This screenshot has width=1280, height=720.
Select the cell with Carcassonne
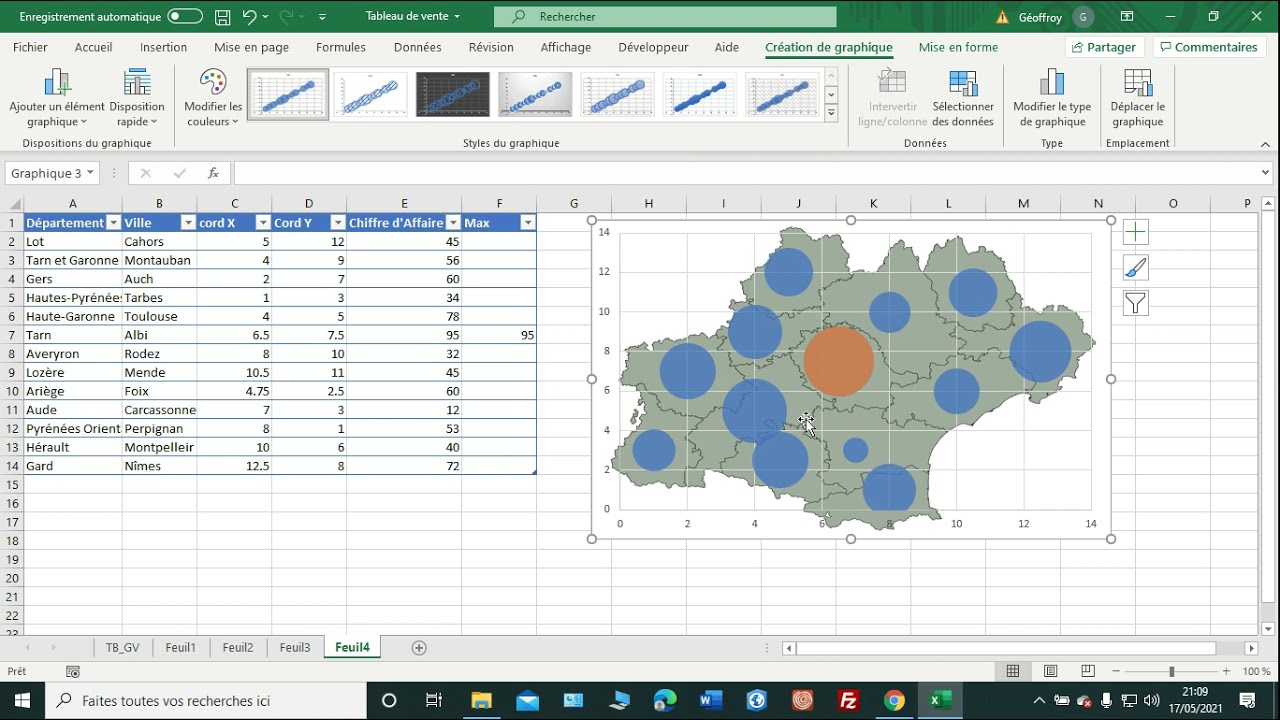(x=159, y=410)
